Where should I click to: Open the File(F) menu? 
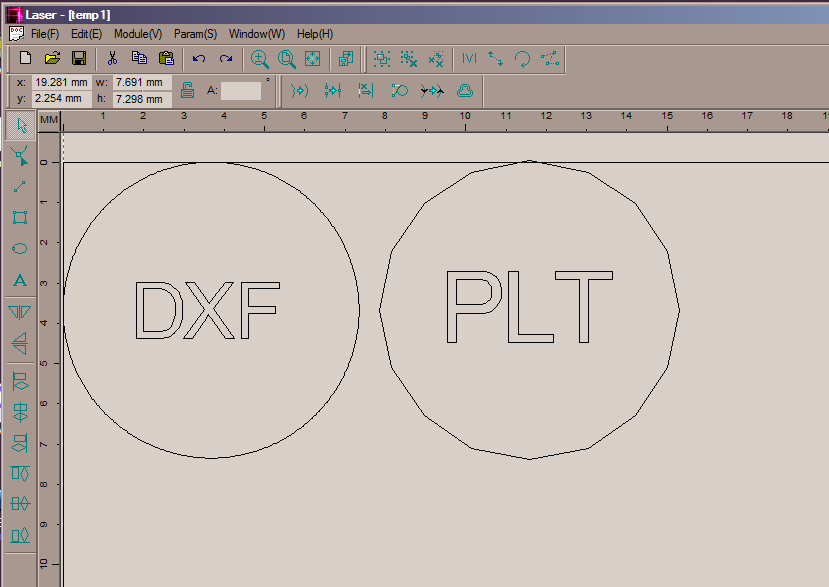(45, 34)
